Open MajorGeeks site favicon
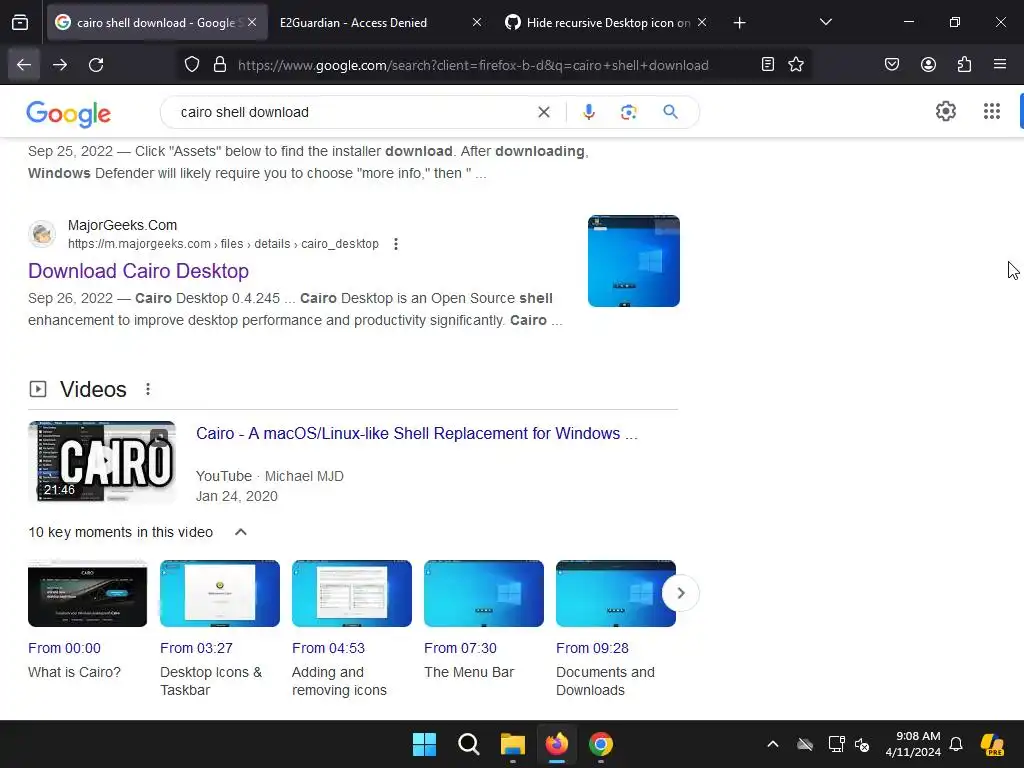Viewport: 1024px width, 768px height. click(42, 234)
